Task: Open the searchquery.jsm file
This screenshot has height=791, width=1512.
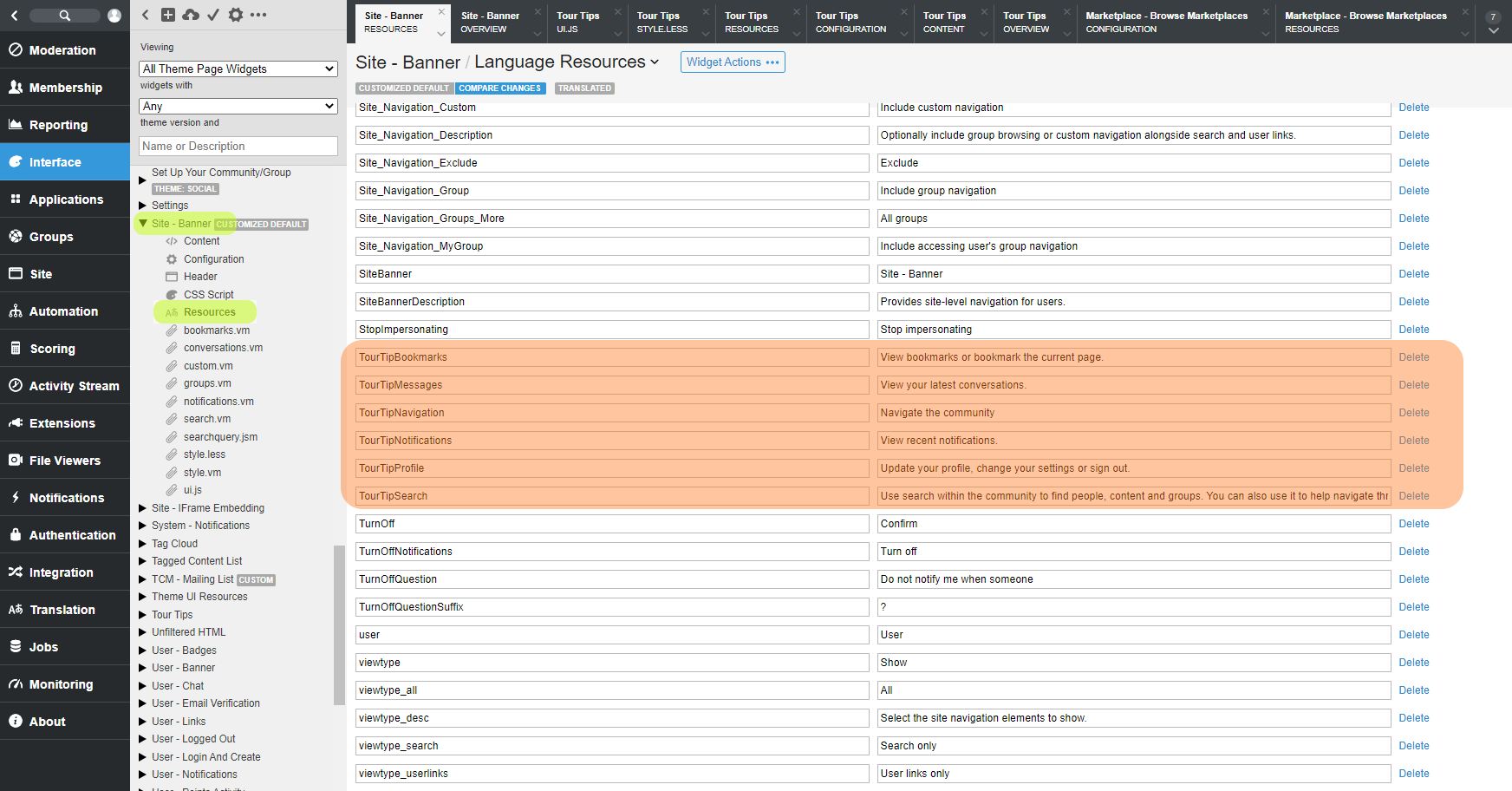Action: [x=220, y=437]
